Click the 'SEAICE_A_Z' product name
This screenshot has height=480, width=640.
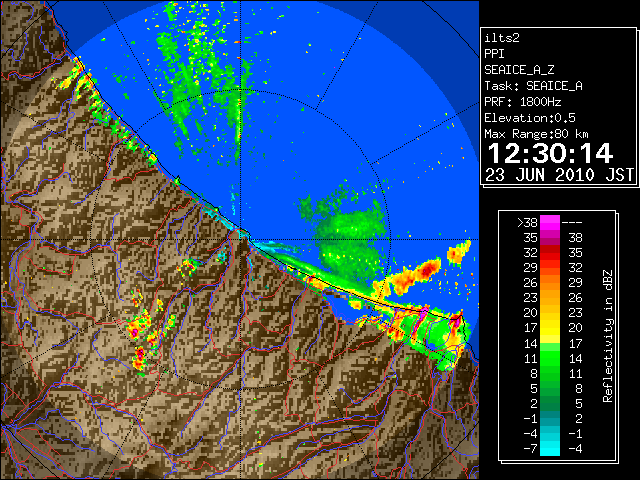[x=519, y=70]
